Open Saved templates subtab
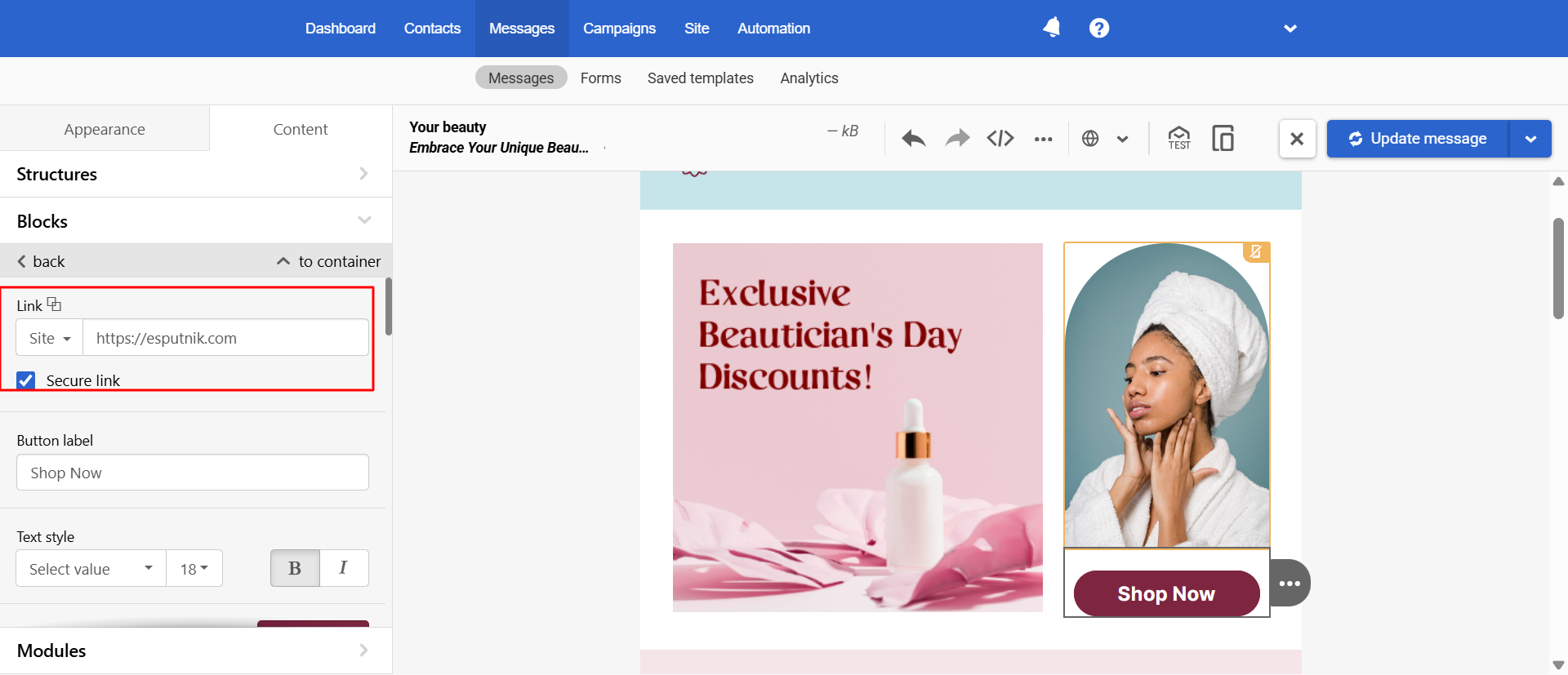The width and height of the screenshot is (1568, 675). coord(701,78)
